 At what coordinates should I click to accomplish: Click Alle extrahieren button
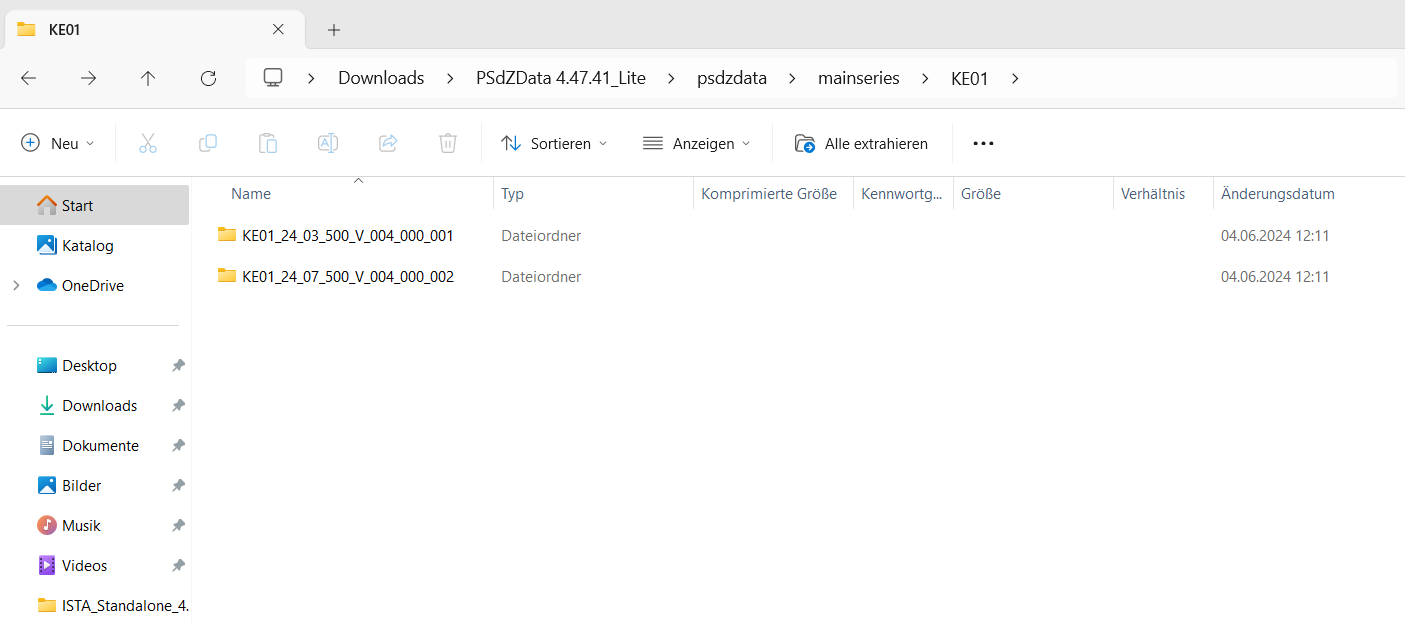click(x=861, y=143)
